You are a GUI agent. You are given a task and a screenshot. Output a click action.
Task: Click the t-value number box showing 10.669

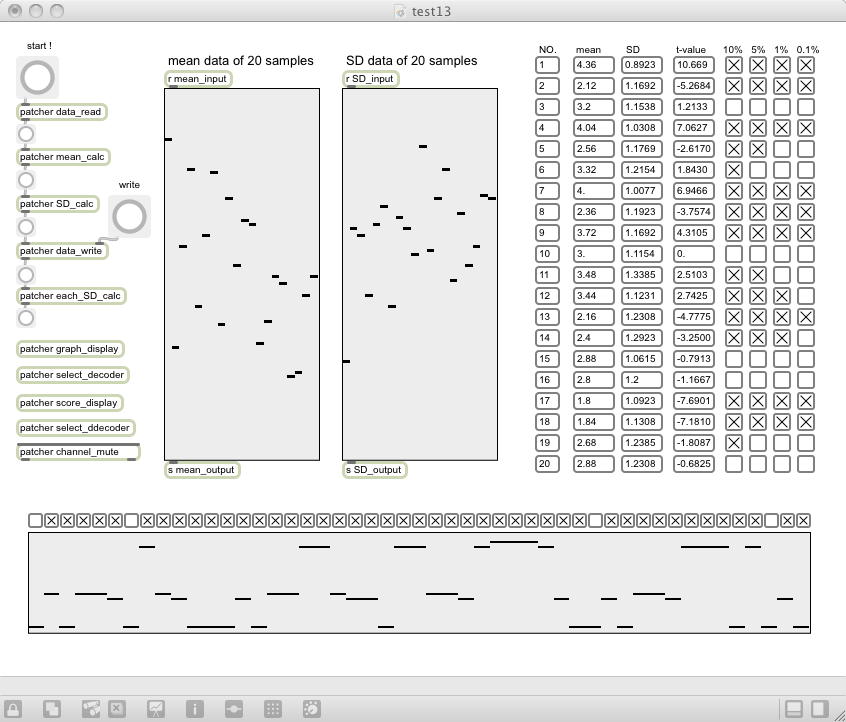(x=694, y=65)
